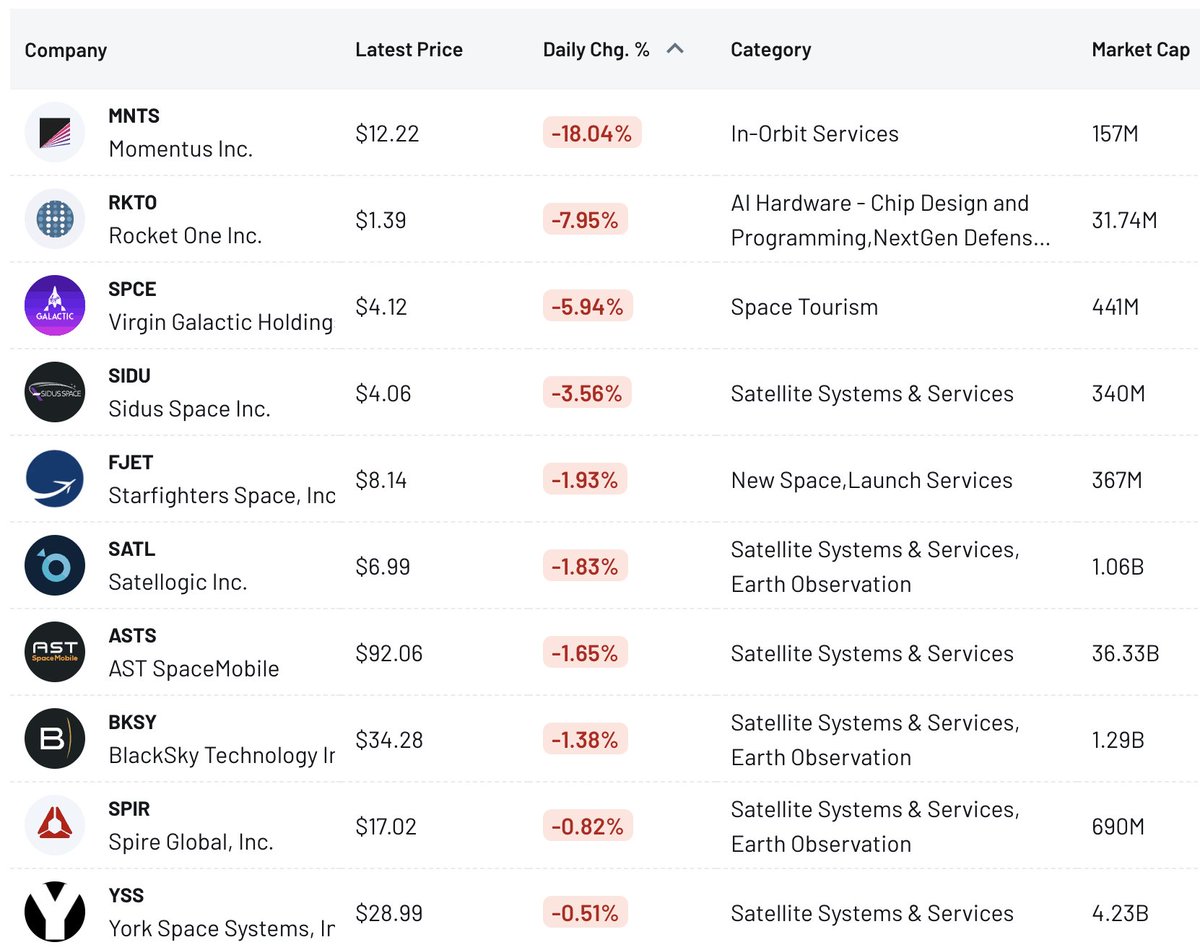Open the Rocket One dotted circle logo
This screenshot has height=950, width=1200.
pyautogui.click(x=55, y=219)
